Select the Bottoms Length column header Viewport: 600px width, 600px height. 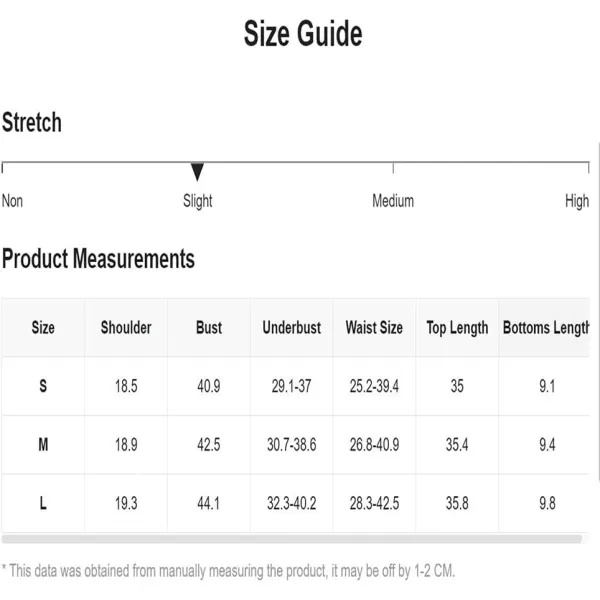coord(544,328)
